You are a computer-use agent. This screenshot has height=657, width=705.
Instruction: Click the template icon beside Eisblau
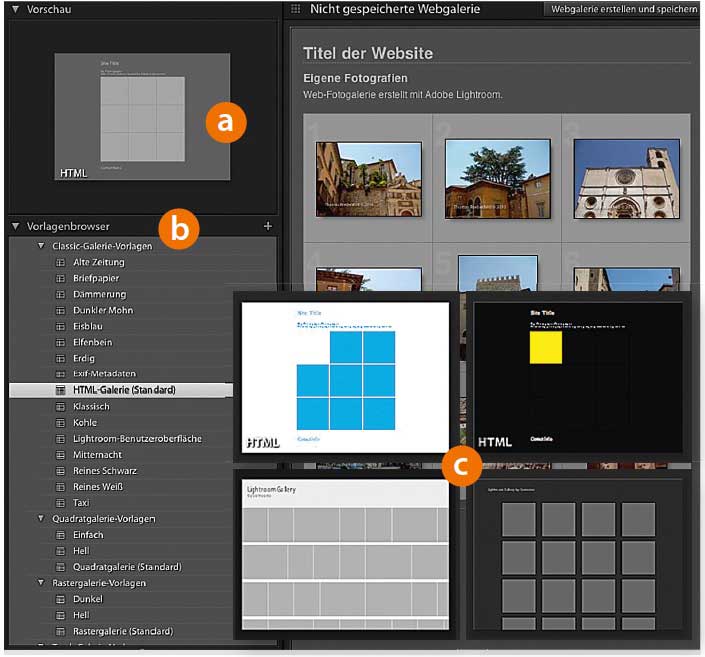pyautogui.click(x=59, y=326)
